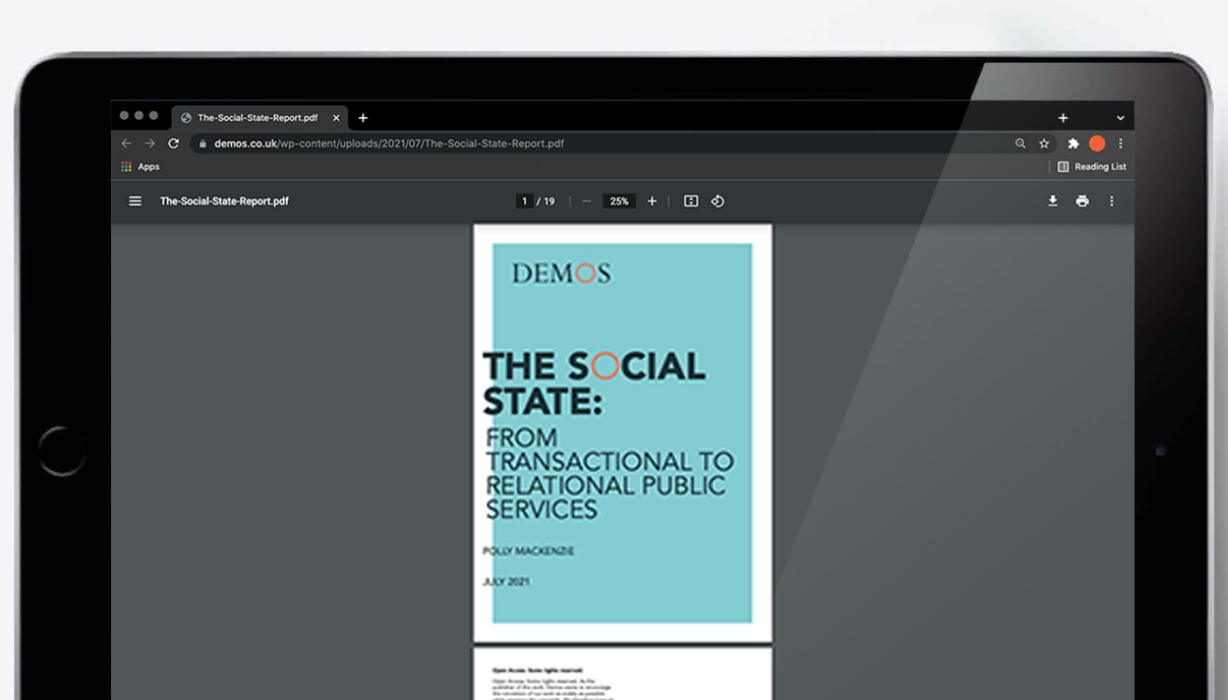Open the PDF sidebar hamburger menu
Viewport: 1228px width, 700px height.
pos(135,201)
